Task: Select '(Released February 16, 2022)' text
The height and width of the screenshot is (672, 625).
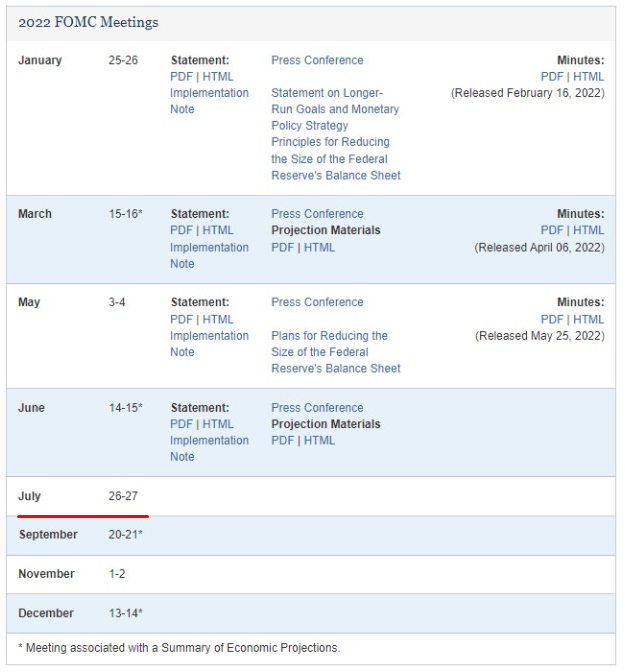Action: click(528, 93)
